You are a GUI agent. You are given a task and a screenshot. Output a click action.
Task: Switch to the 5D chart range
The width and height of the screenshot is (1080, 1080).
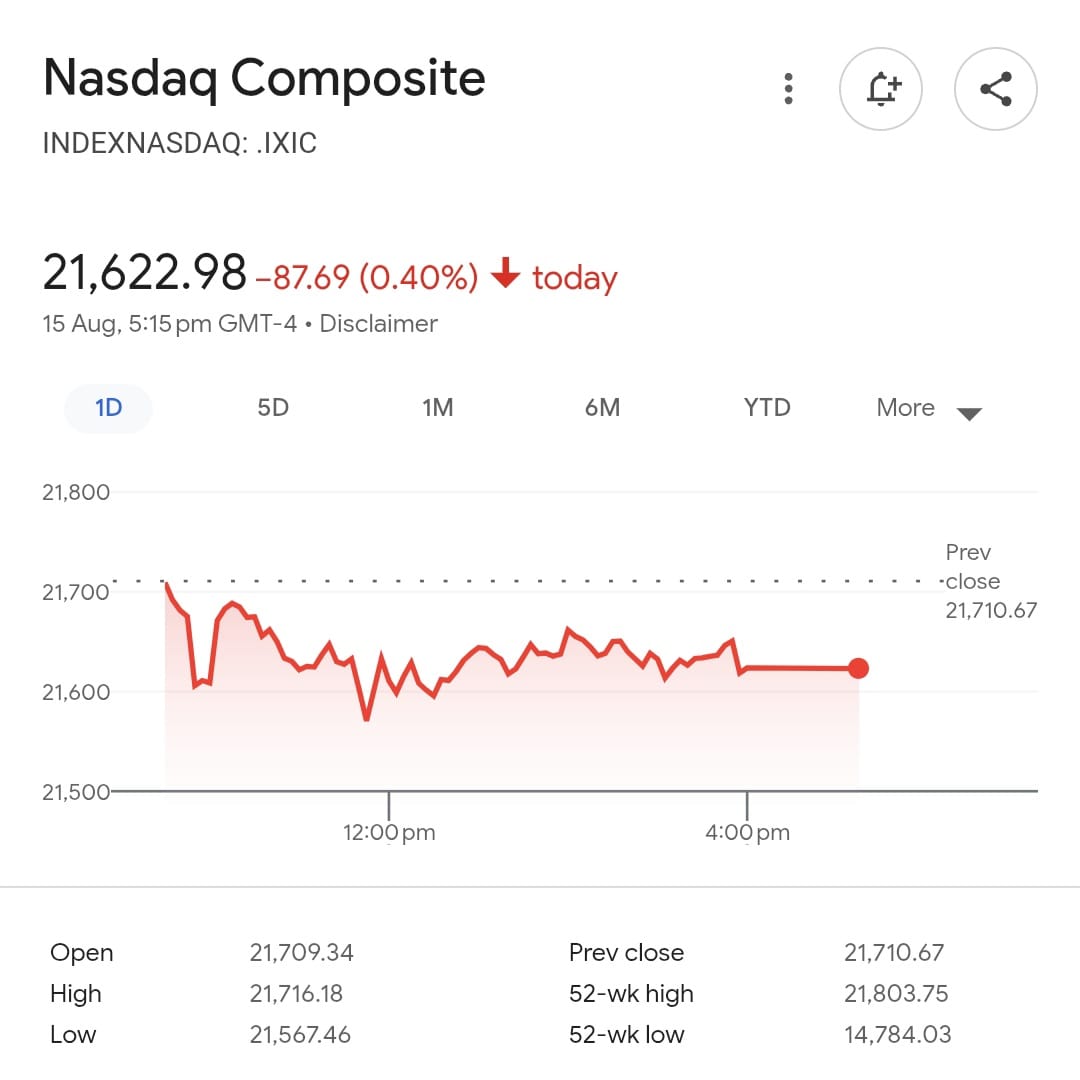point(273,408)
